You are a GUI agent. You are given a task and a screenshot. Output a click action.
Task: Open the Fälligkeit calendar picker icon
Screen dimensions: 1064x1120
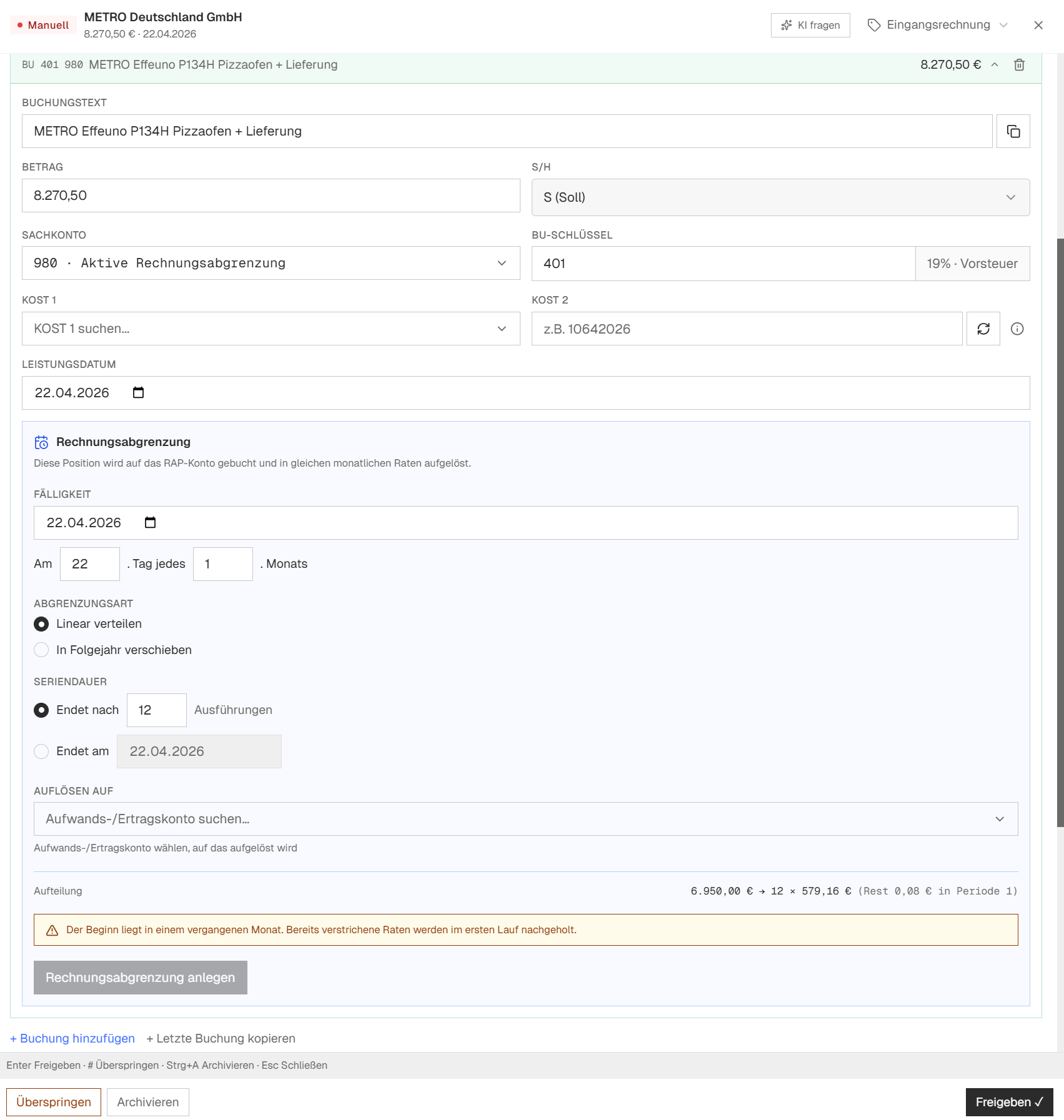(150, 522)
